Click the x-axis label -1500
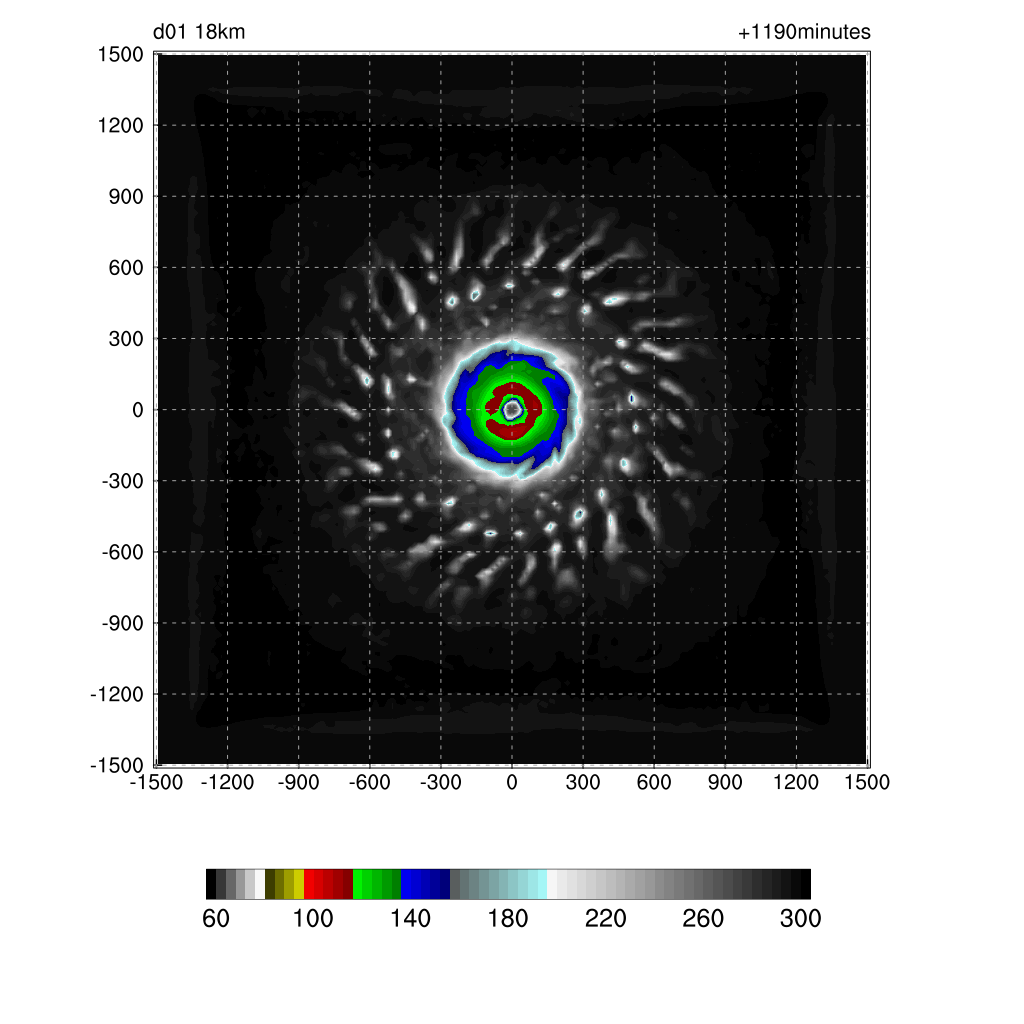This screenshot has height=1024, width=1024. click(156, 782)
